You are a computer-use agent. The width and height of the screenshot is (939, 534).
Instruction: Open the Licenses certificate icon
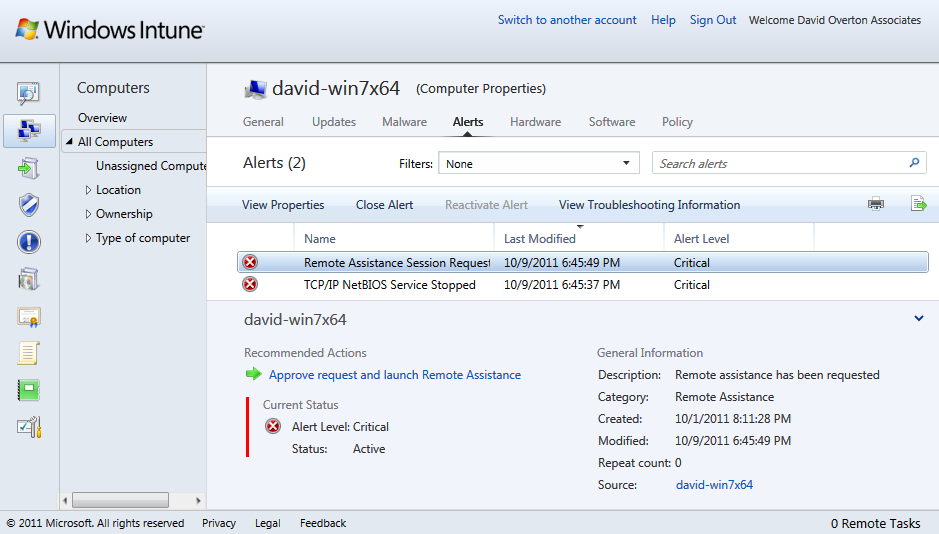click(x=29, y=317)
